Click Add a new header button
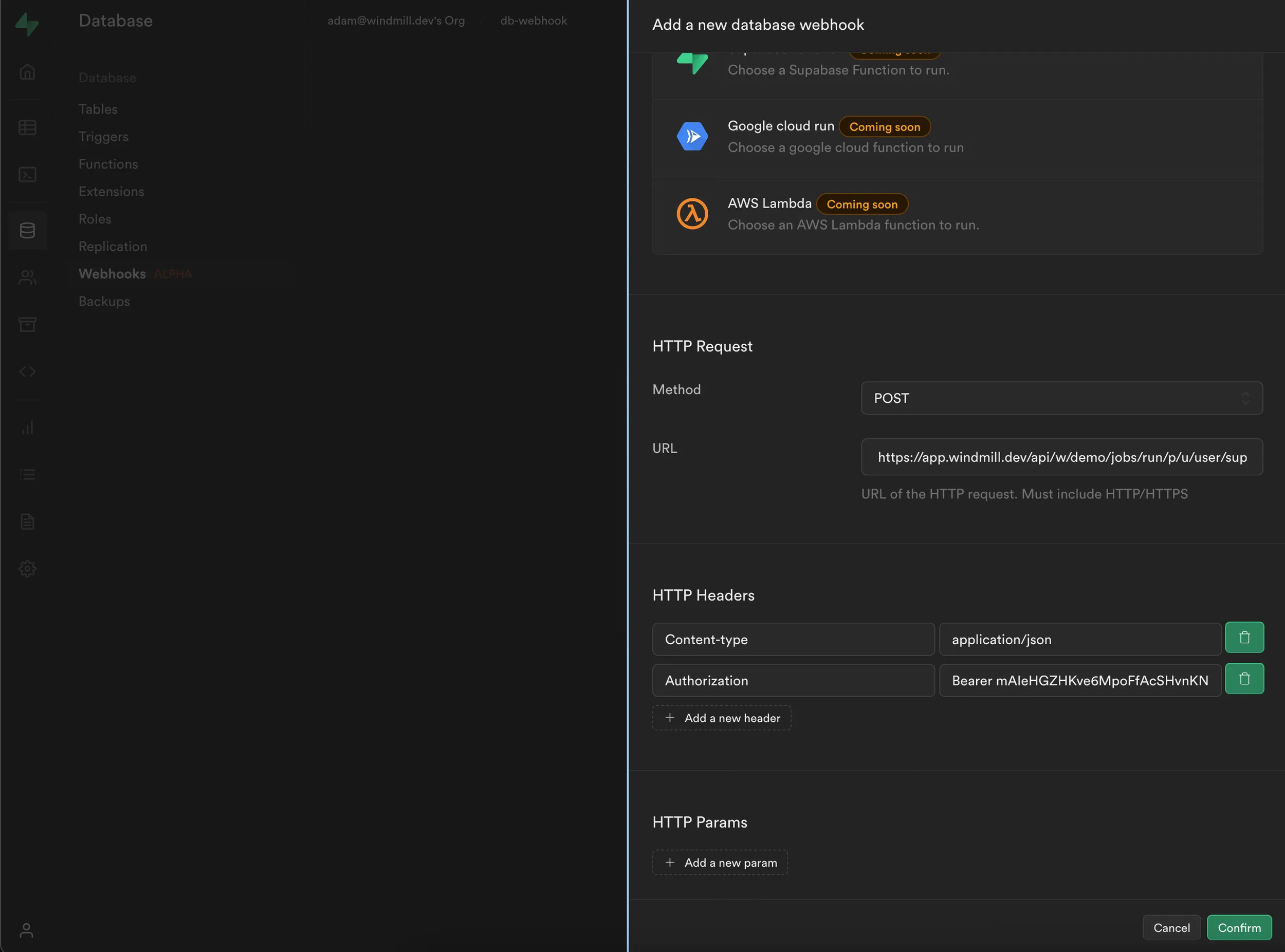 721,717
